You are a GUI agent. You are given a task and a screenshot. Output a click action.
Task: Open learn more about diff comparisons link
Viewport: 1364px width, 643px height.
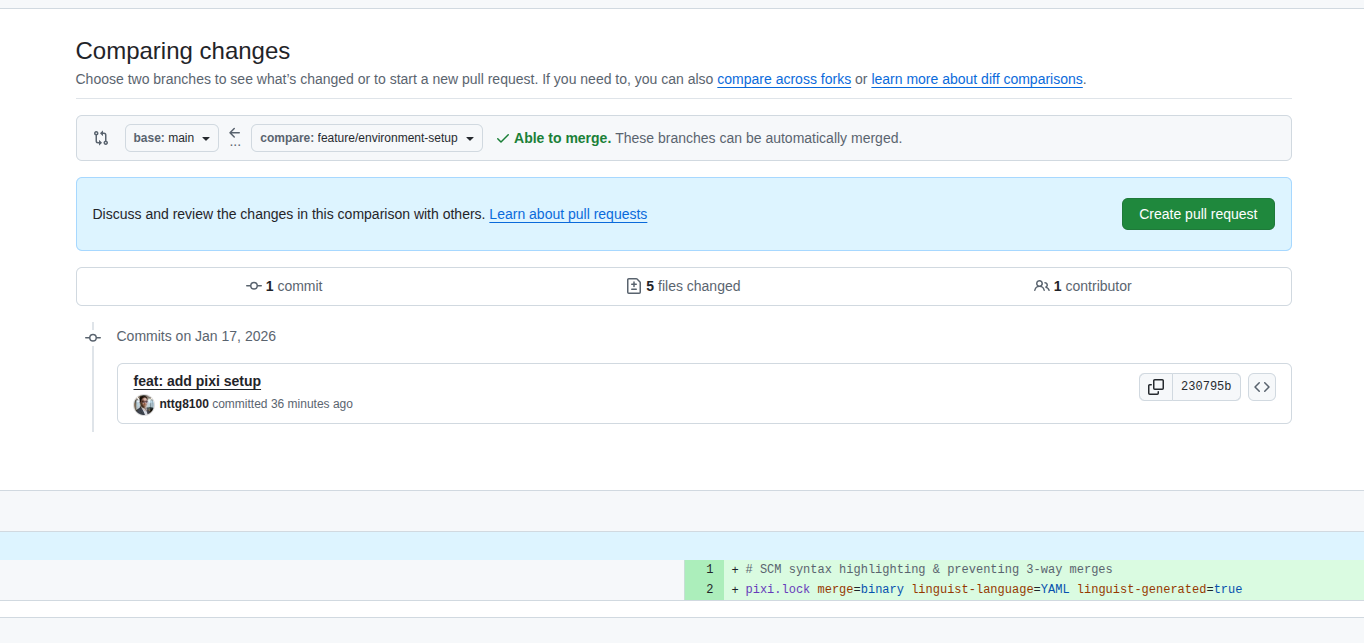coord(976,79)
